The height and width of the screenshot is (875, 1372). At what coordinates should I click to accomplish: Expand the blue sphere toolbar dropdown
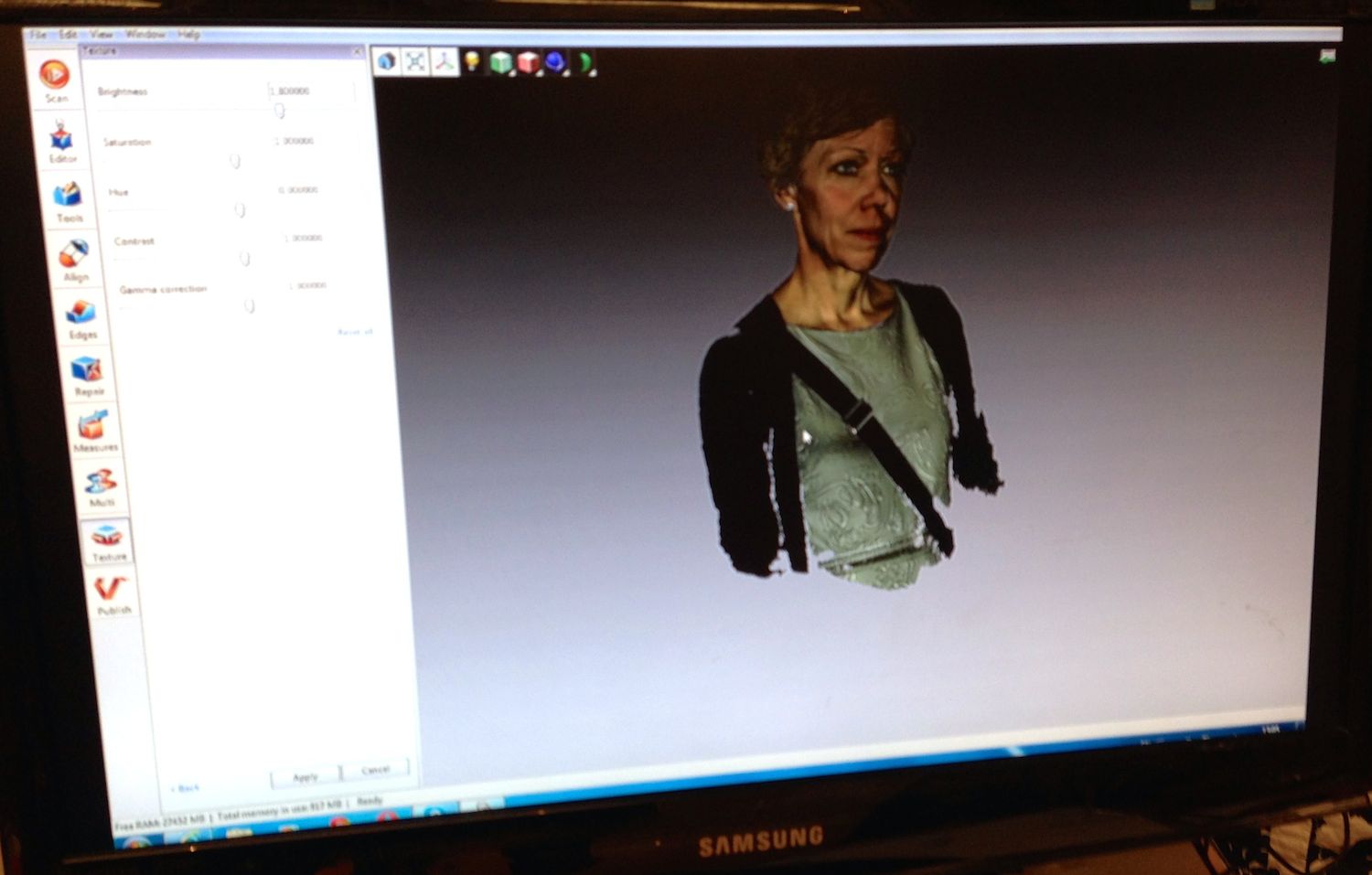coord(556,62)
